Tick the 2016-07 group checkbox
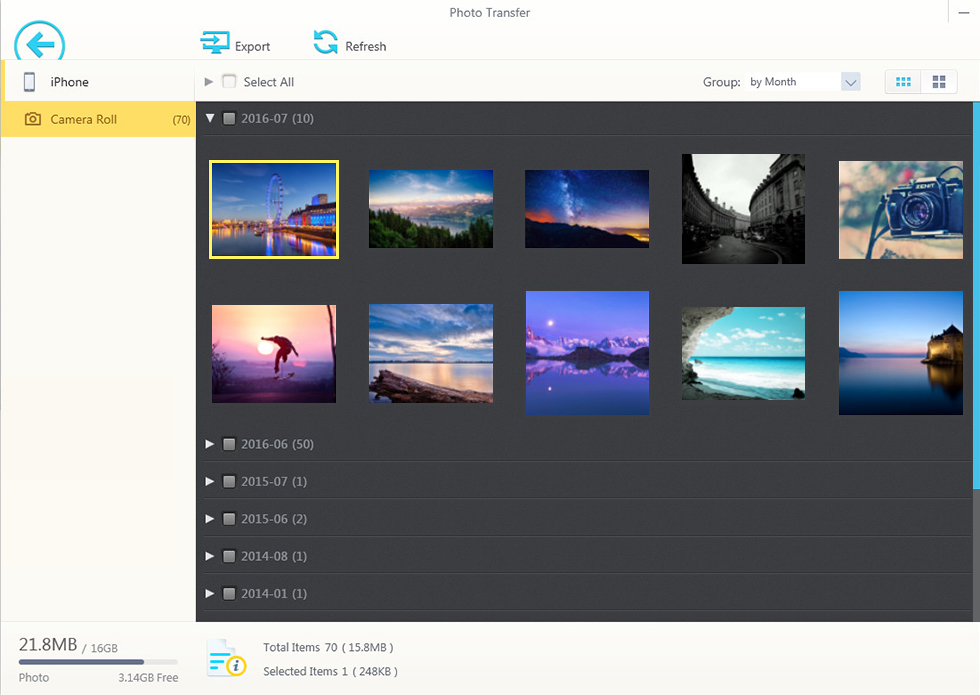980x695 pixels. [x=229, y=119]
